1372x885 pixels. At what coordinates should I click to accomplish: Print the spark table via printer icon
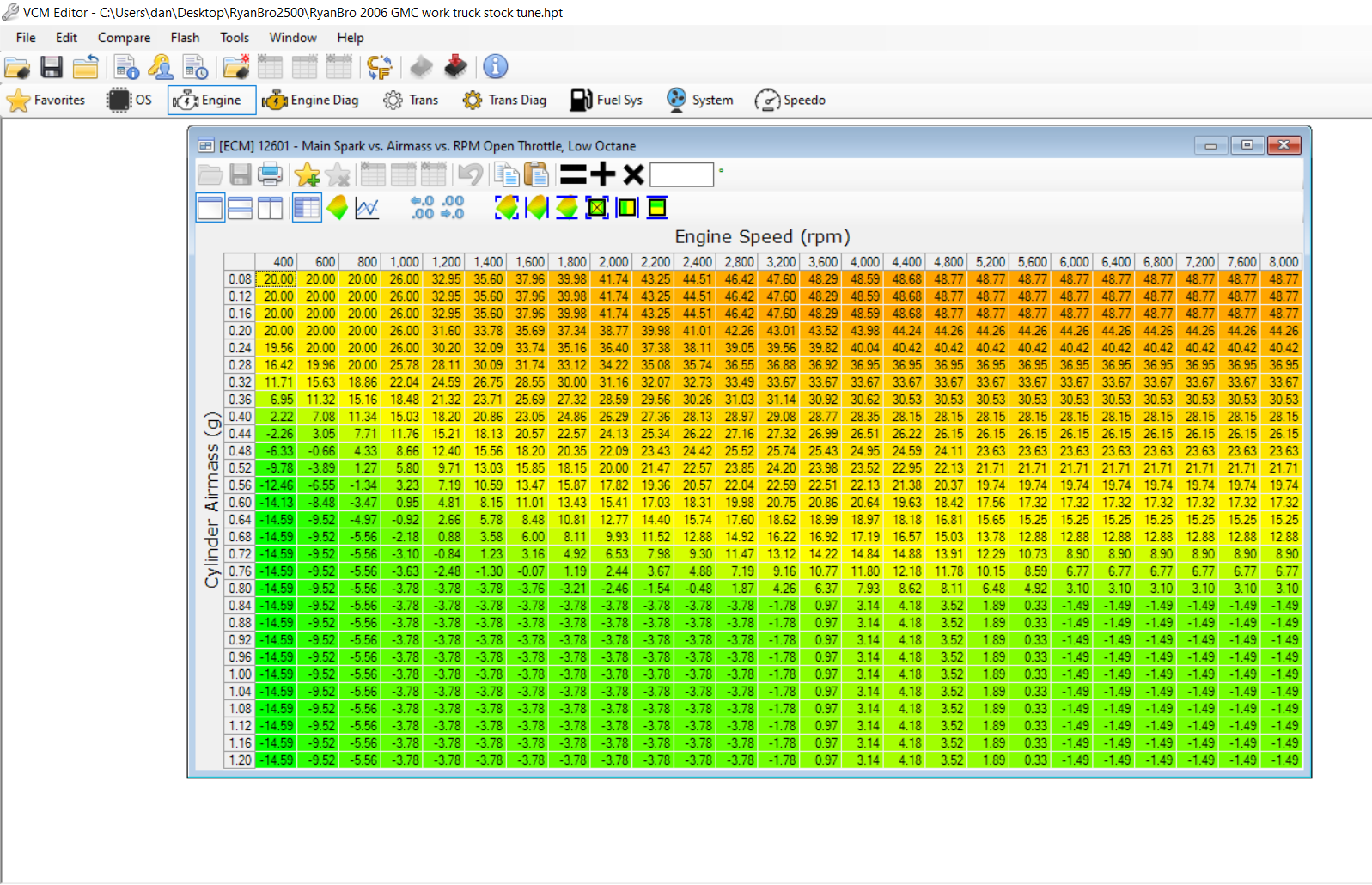(270, 174)
